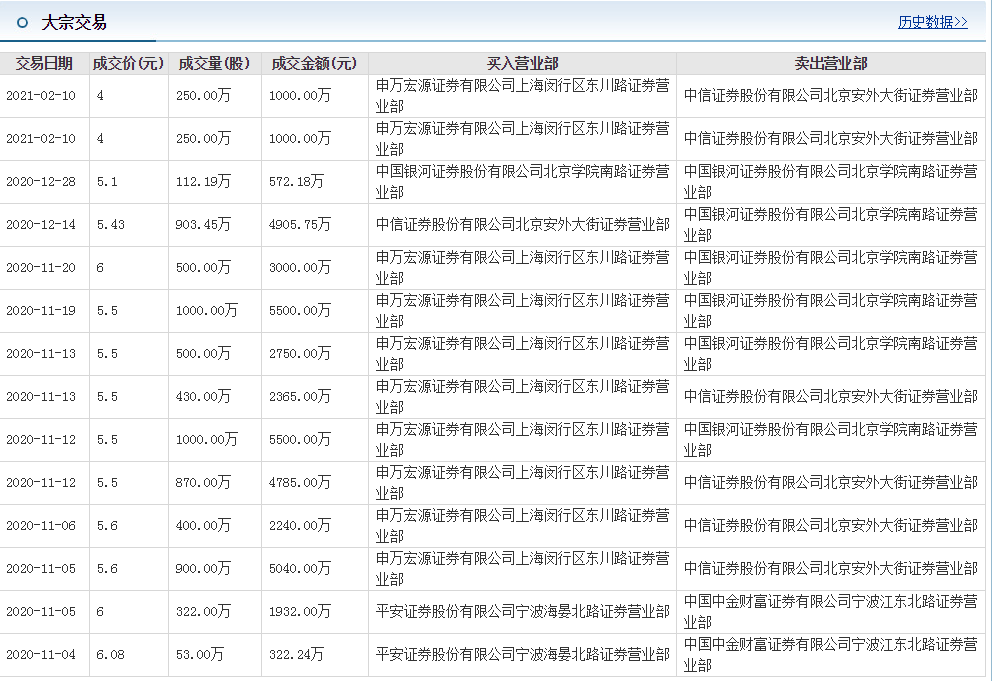Image resolution: width=992 pixels, height=681 pixels.
Task: Click the volume 870.00万
Action: coord(203,483)
